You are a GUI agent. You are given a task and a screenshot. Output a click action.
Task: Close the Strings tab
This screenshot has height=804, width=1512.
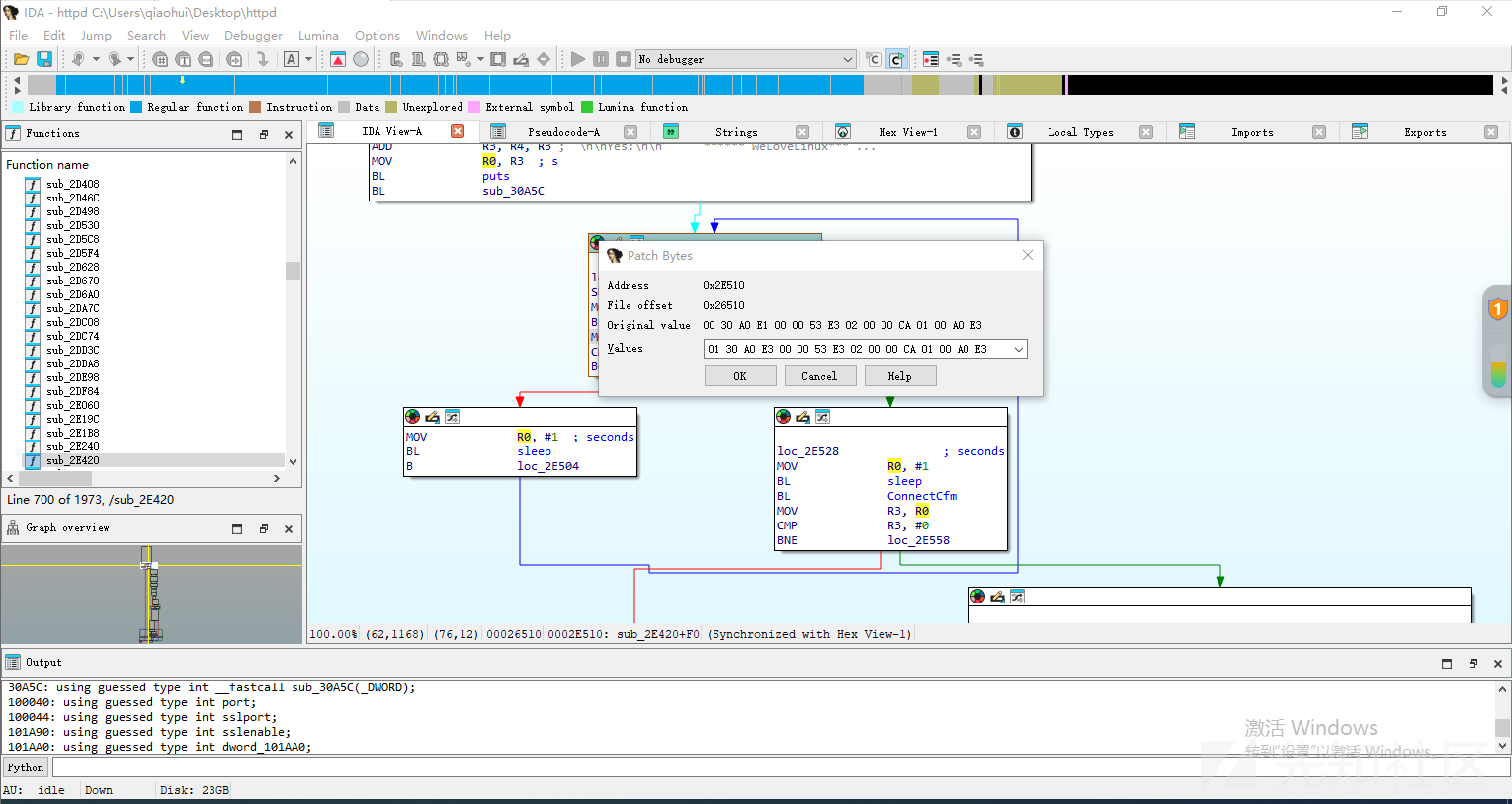click(x=802, y=132)
